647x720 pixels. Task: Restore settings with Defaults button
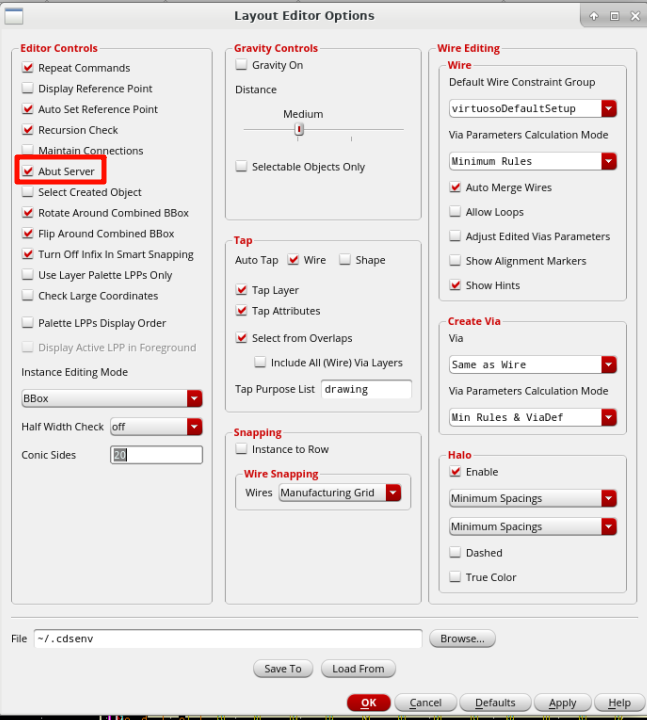click(495, 703)
